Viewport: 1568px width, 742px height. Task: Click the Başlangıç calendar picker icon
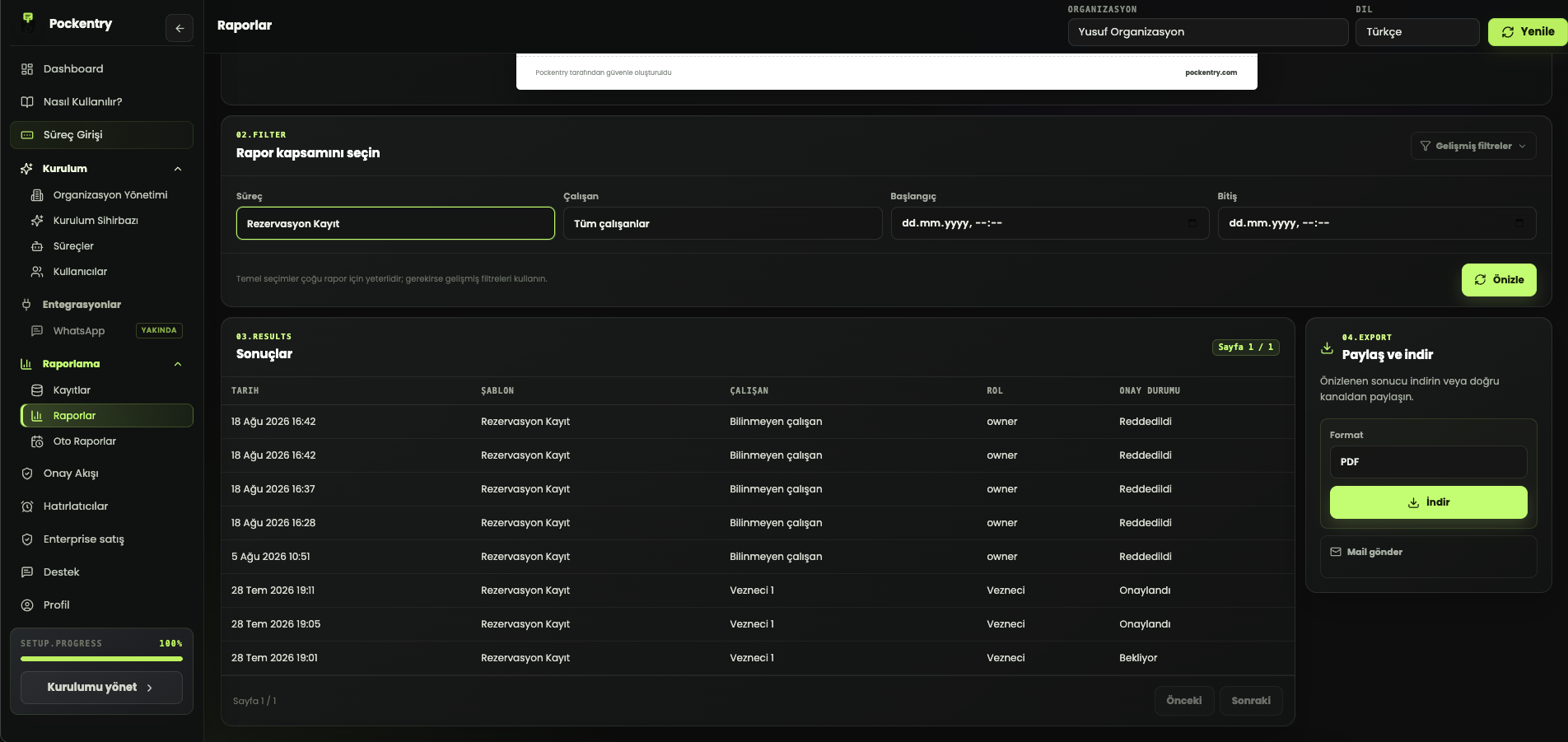[1192, 223]
